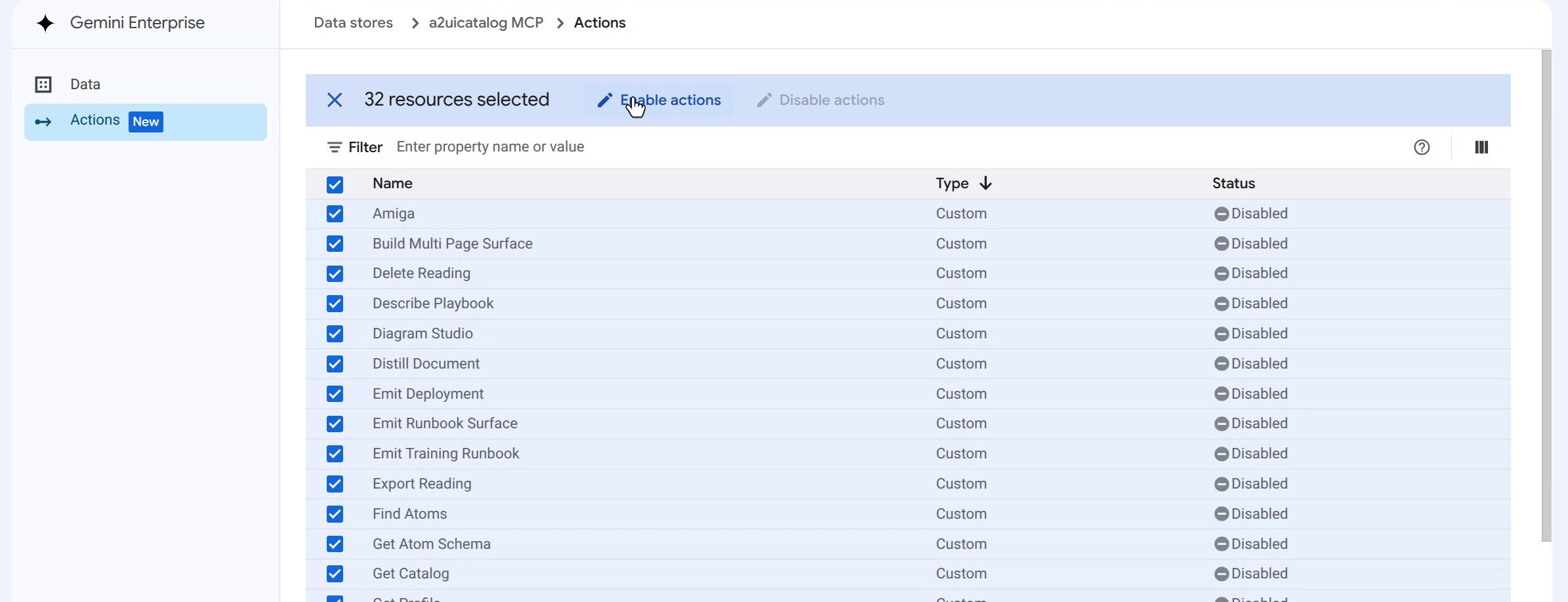Click Disabled status icon for Diagram Studio
Image resolution: width=1568 pixels, height=602 pixels.
pos(1221,334)
